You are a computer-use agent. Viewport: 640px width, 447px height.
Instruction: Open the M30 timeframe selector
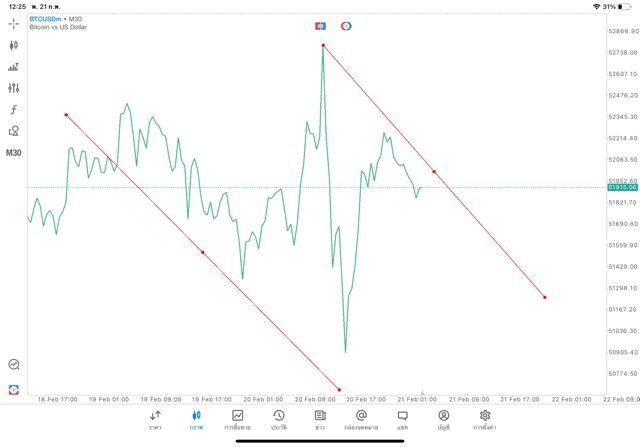14,153
